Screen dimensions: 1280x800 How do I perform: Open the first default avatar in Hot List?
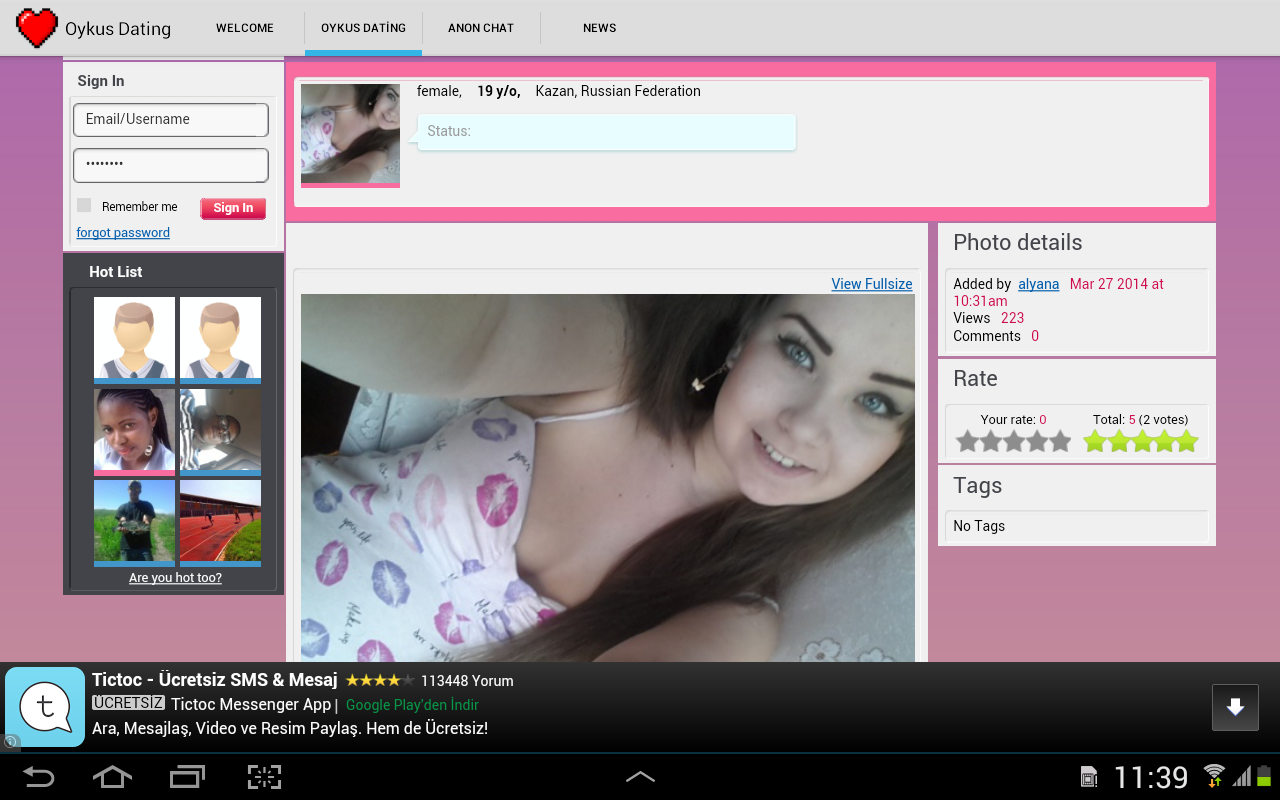(x=134, y=340)
